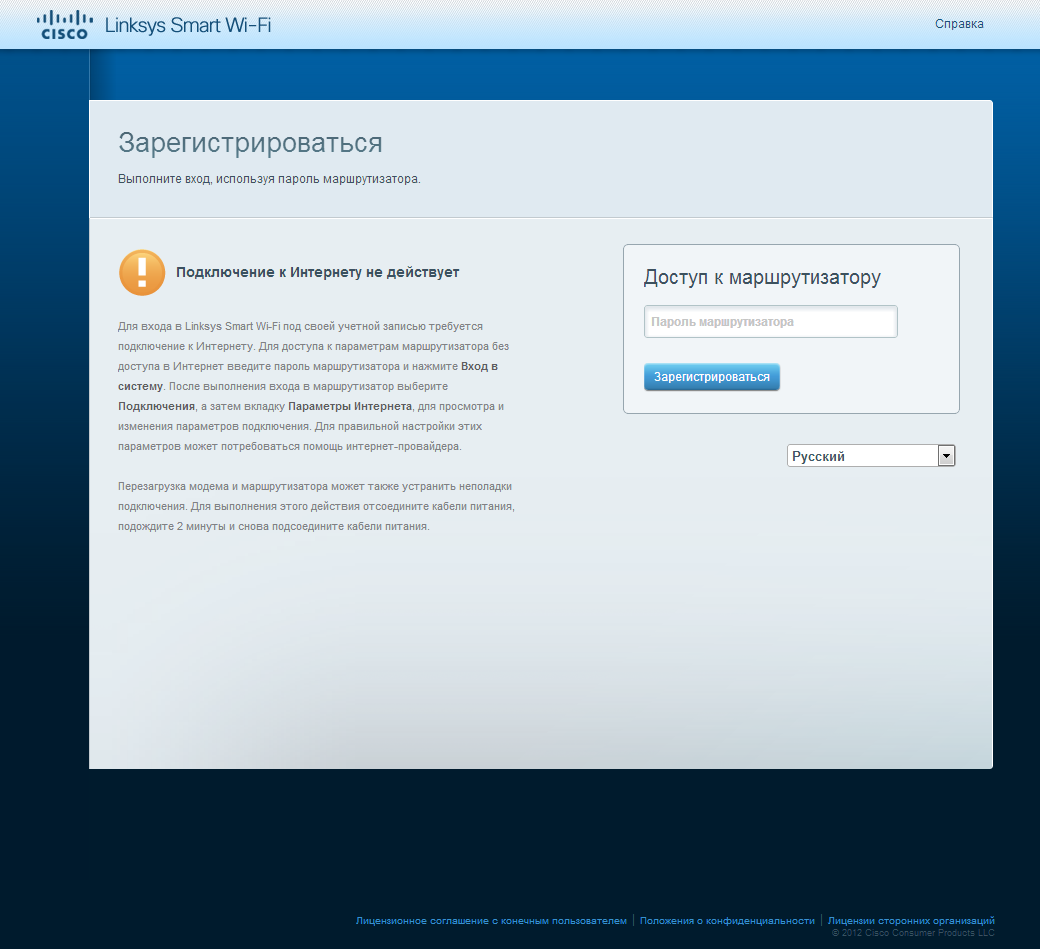Open the Русский language dropdown
Image resolution: width=1040 pixels, height=949 pixels.
pyautogui.click(x=871, y=456)
